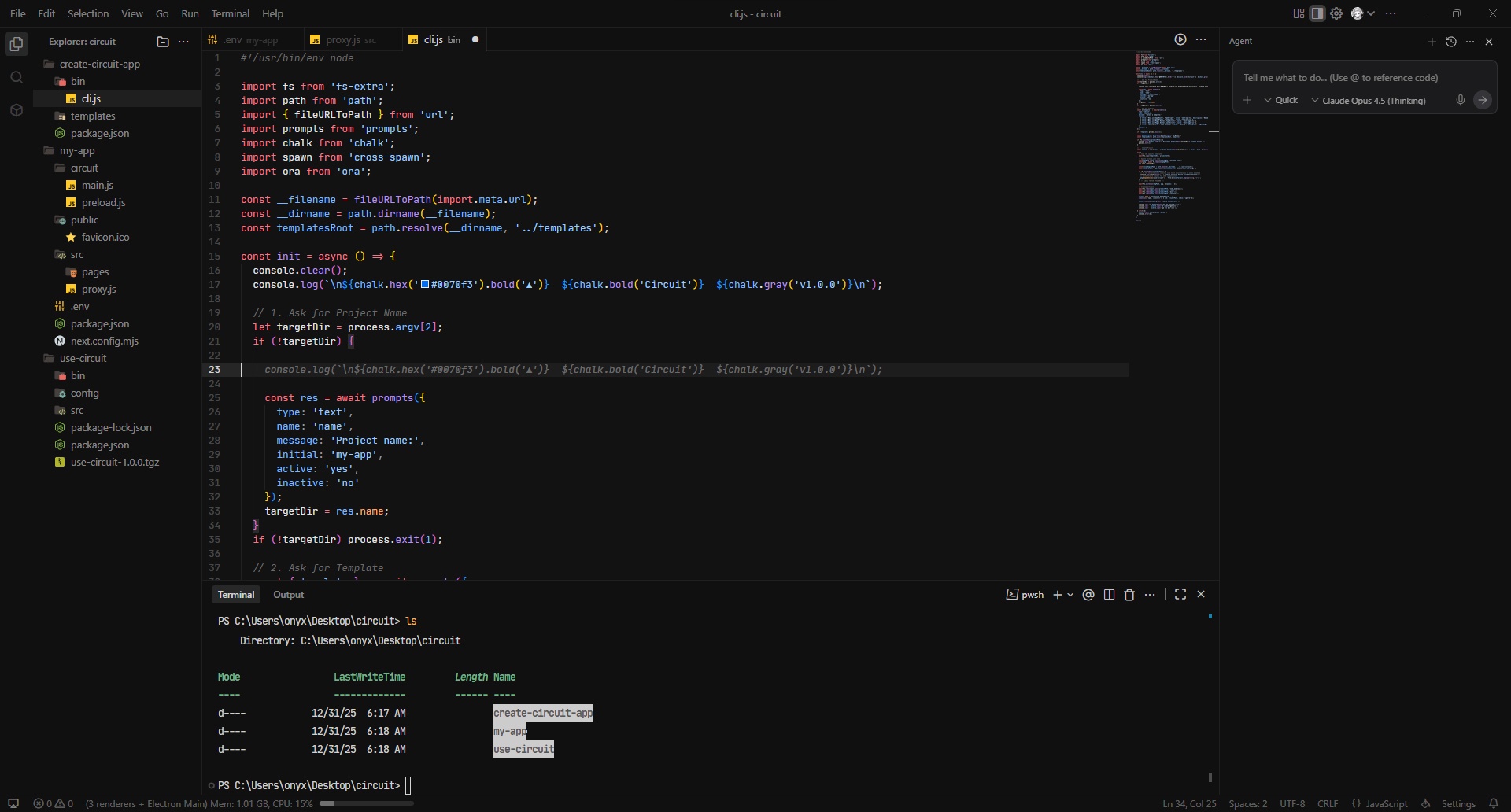Viewport: 1511px width, 812px height.
Task: Open the Explorer view in activity bar
Action: click(x=17, y=44)
